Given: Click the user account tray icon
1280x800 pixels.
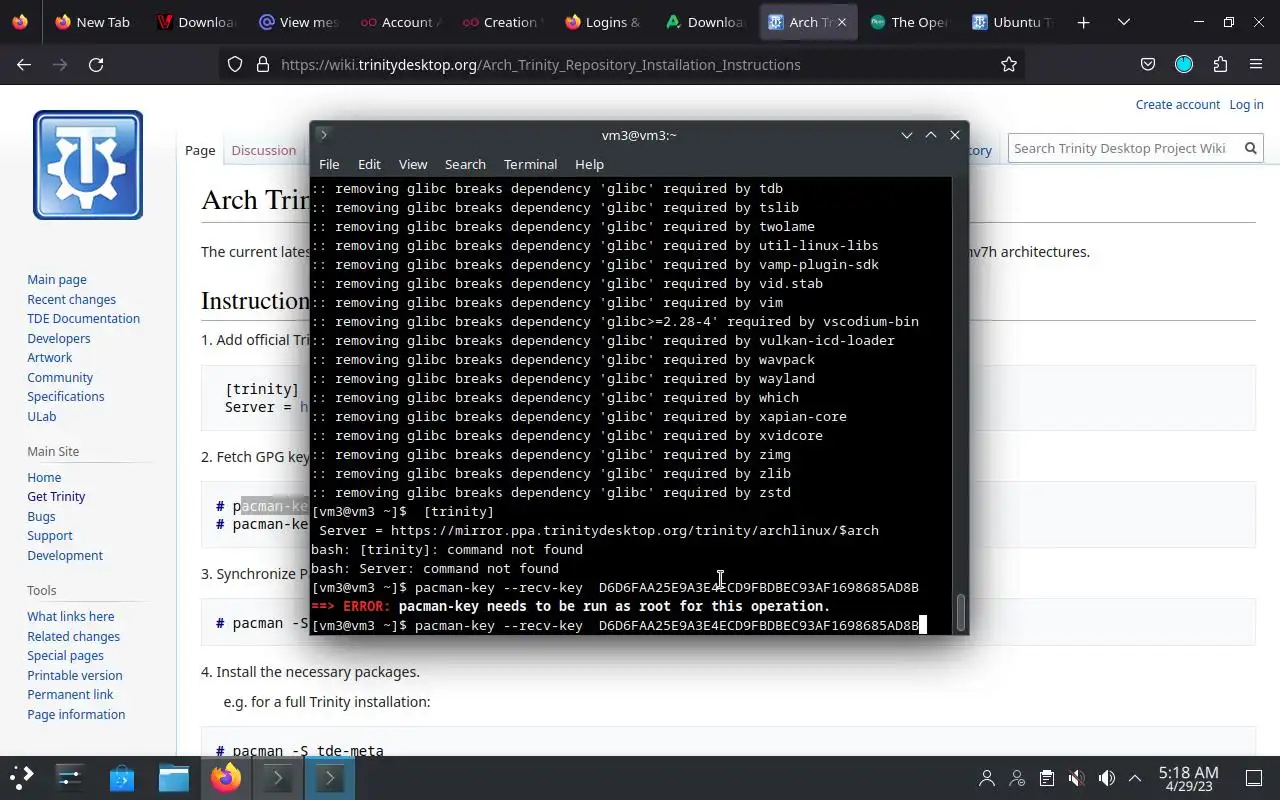Looking at the screenshot, I should [987, 778].
